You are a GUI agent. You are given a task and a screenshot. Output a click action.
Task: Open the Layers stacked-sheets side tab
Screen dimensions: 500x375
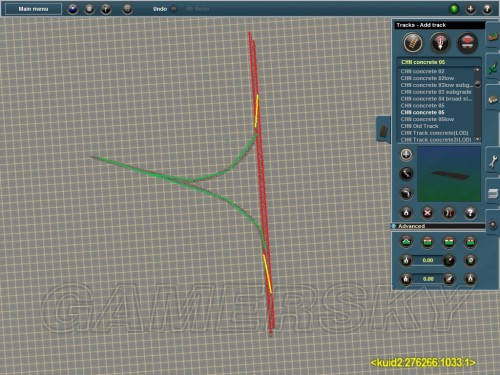493,193
